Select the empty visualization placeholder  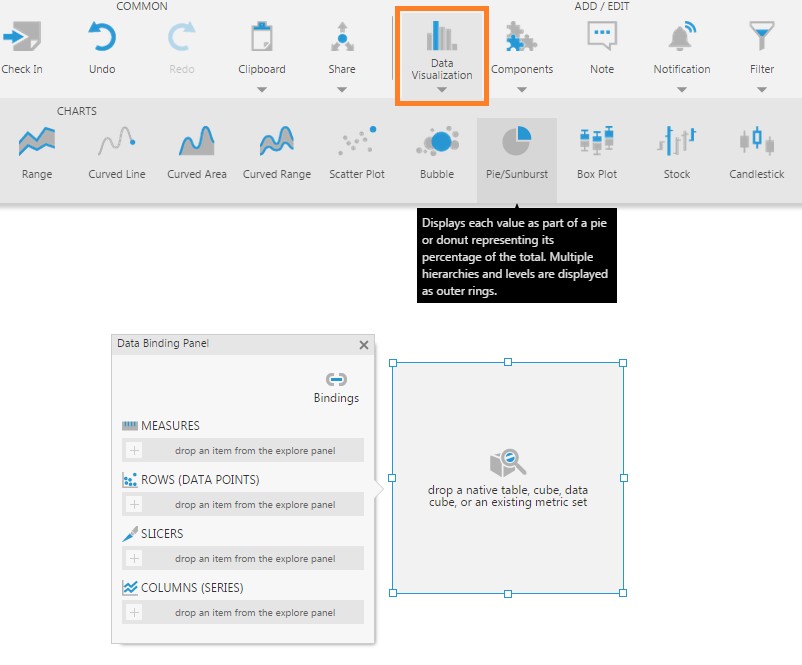coord(508,478)
